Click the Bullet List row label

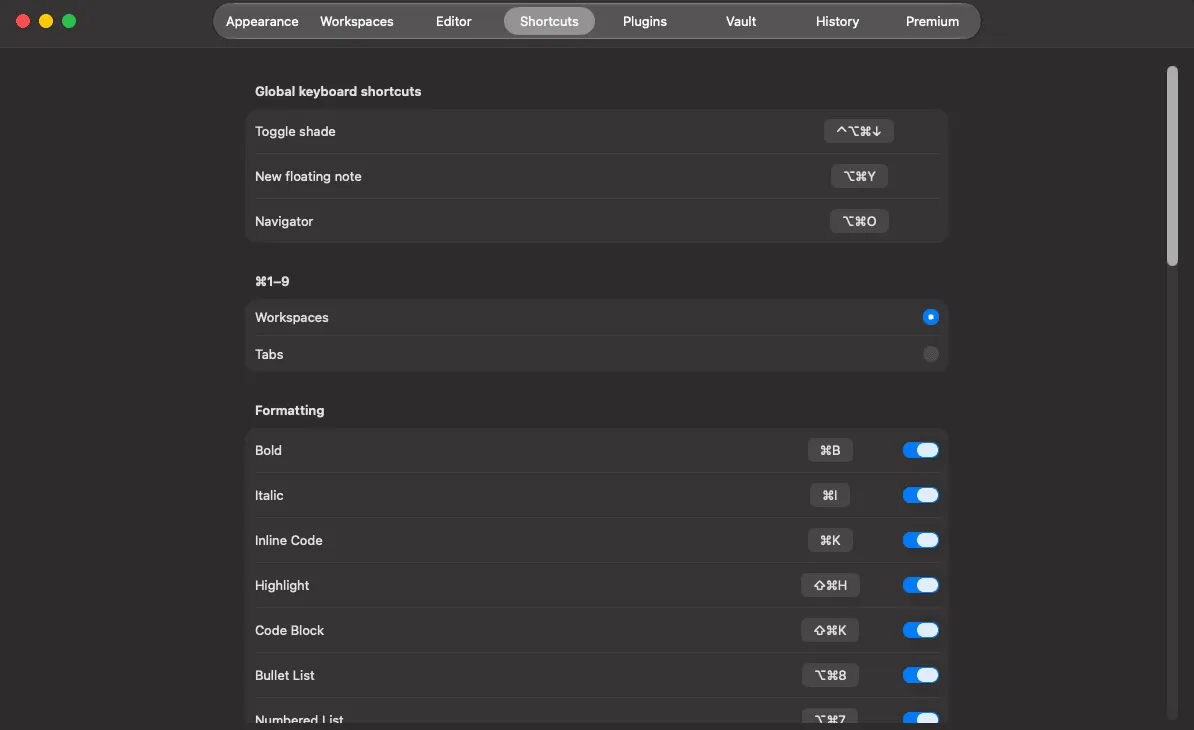point(284,674)
